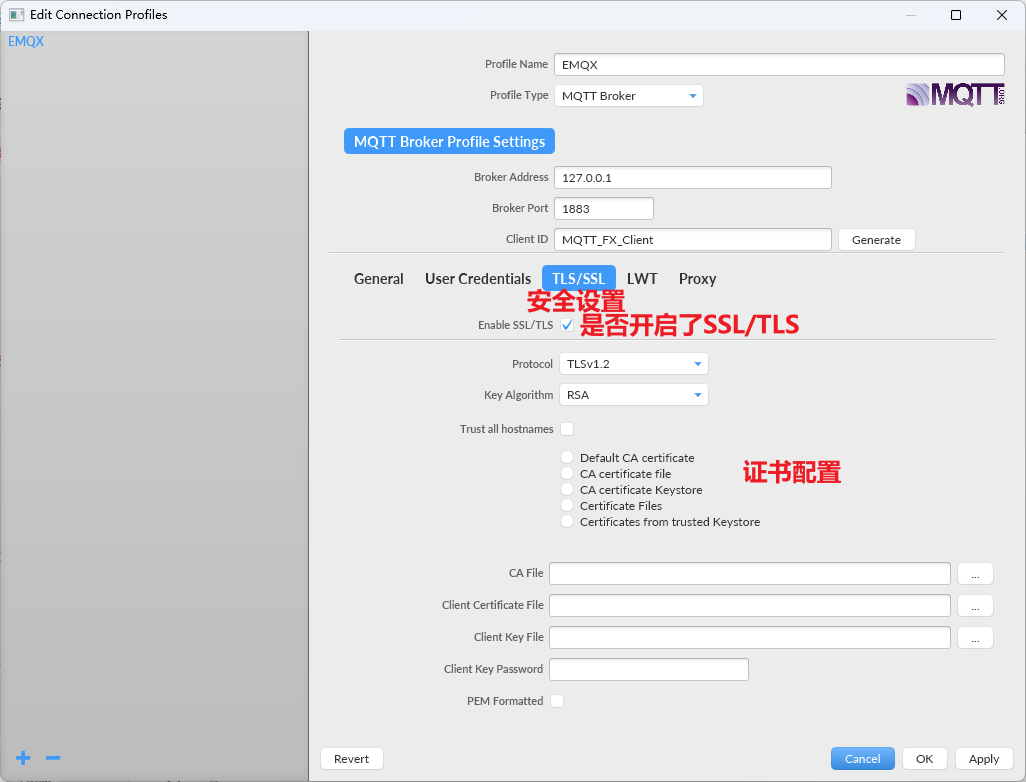Edit the Broker Port field
Viewport: 1026px width, 782px height.
point(604,209)
